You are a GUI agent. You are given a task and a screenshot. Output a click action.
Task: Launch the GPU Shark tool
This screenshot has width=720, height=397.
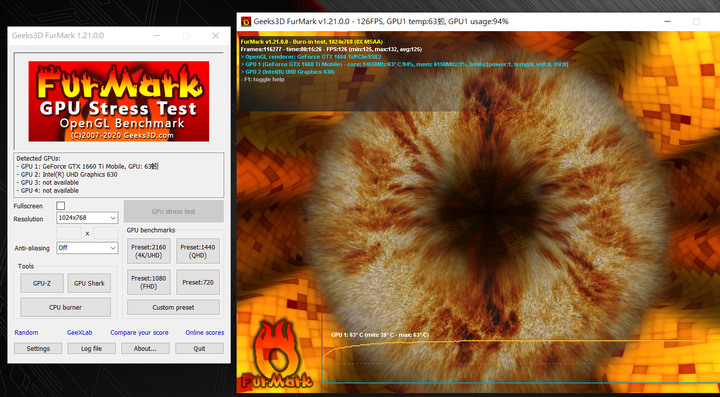click(x=89, y=283)
